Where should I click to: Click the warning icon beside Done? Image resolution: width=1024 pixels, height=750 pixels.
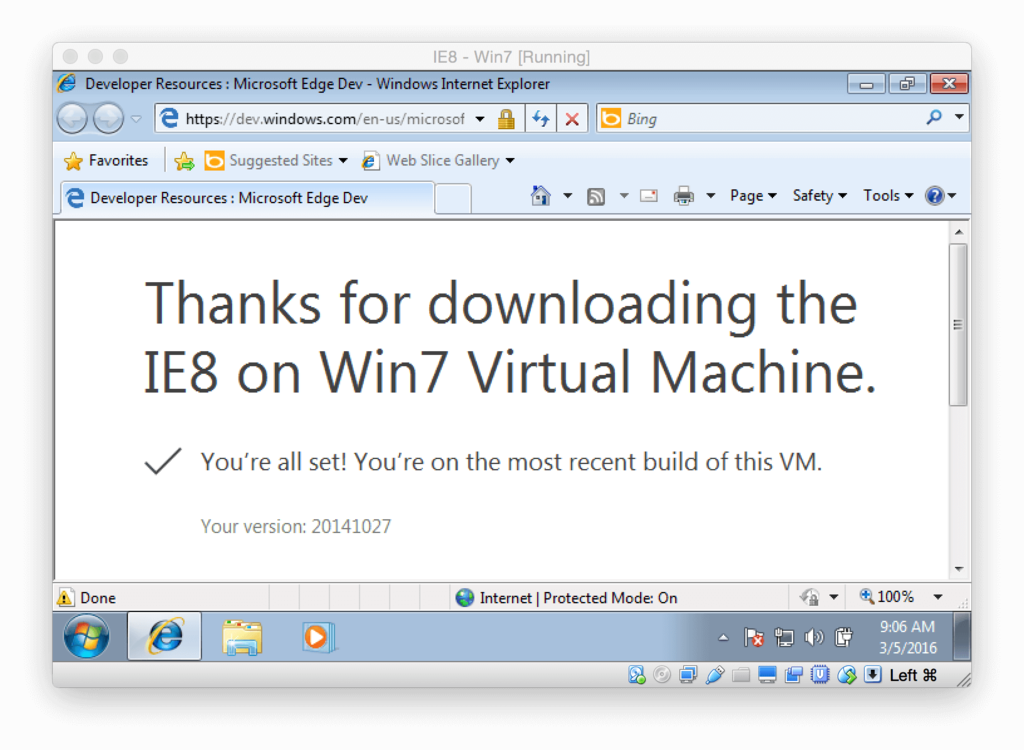click(65, 597)
